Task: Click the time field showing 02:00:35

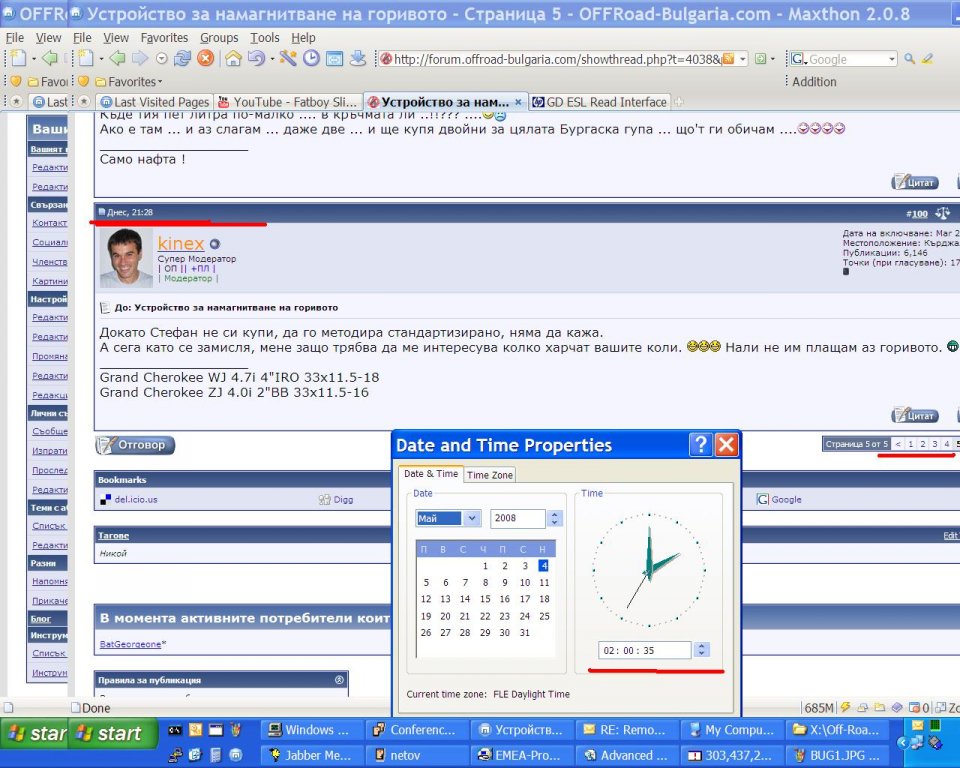Action: [x=645, y=650]
